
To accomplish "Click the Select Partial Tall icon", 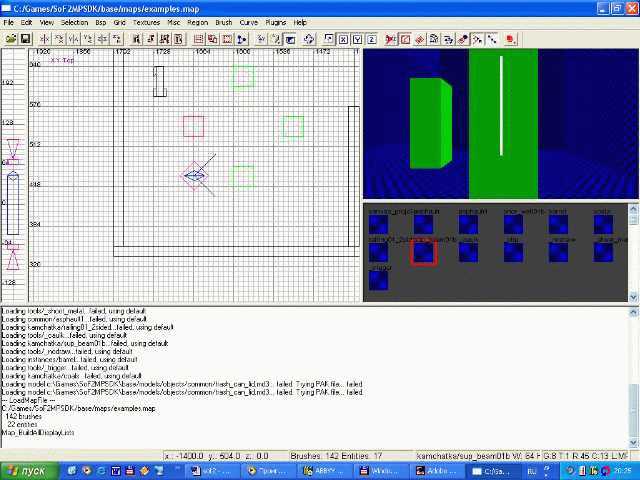I will point(164,39).
